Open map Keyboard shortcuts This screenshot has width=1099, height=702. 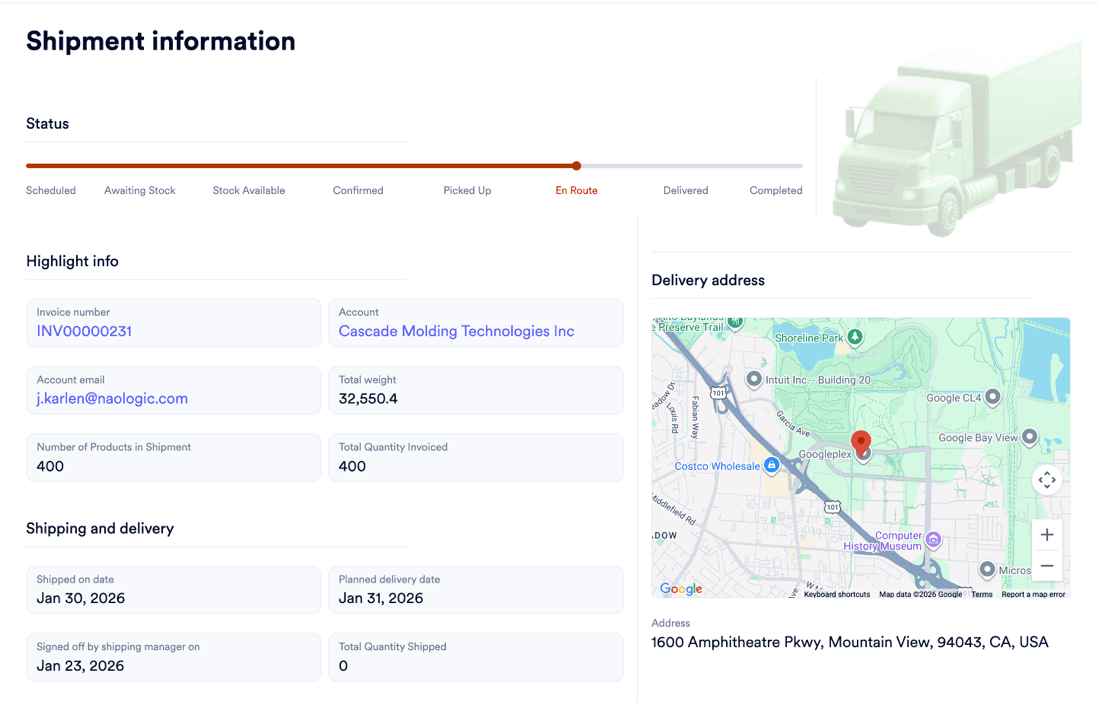837,594
